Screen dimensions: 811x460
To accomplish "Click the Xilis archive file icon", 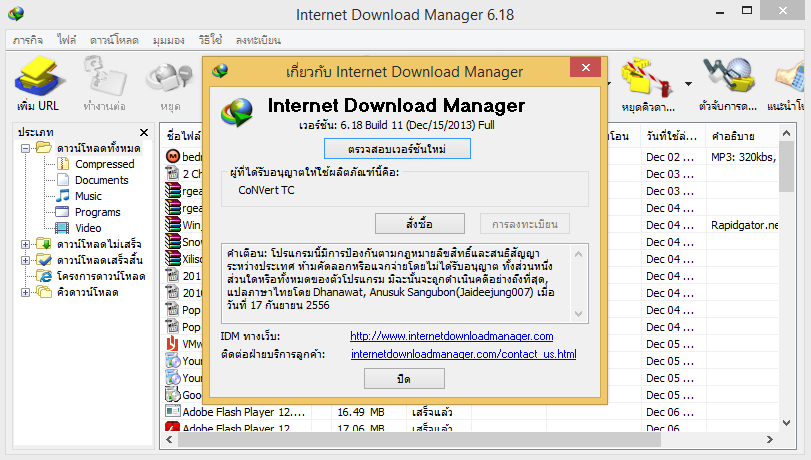I will pyautogui.click(x=172, y=258).
